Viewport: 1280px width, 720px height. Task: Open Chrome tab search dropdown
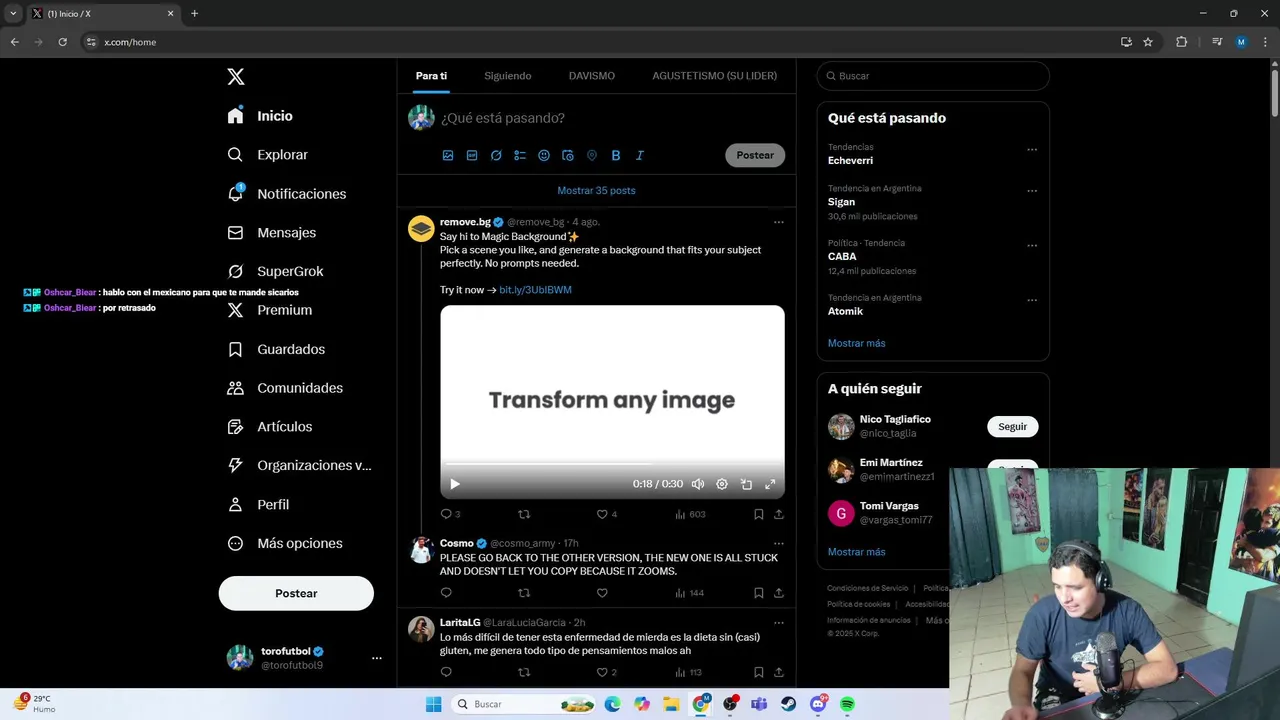point(13,14)
